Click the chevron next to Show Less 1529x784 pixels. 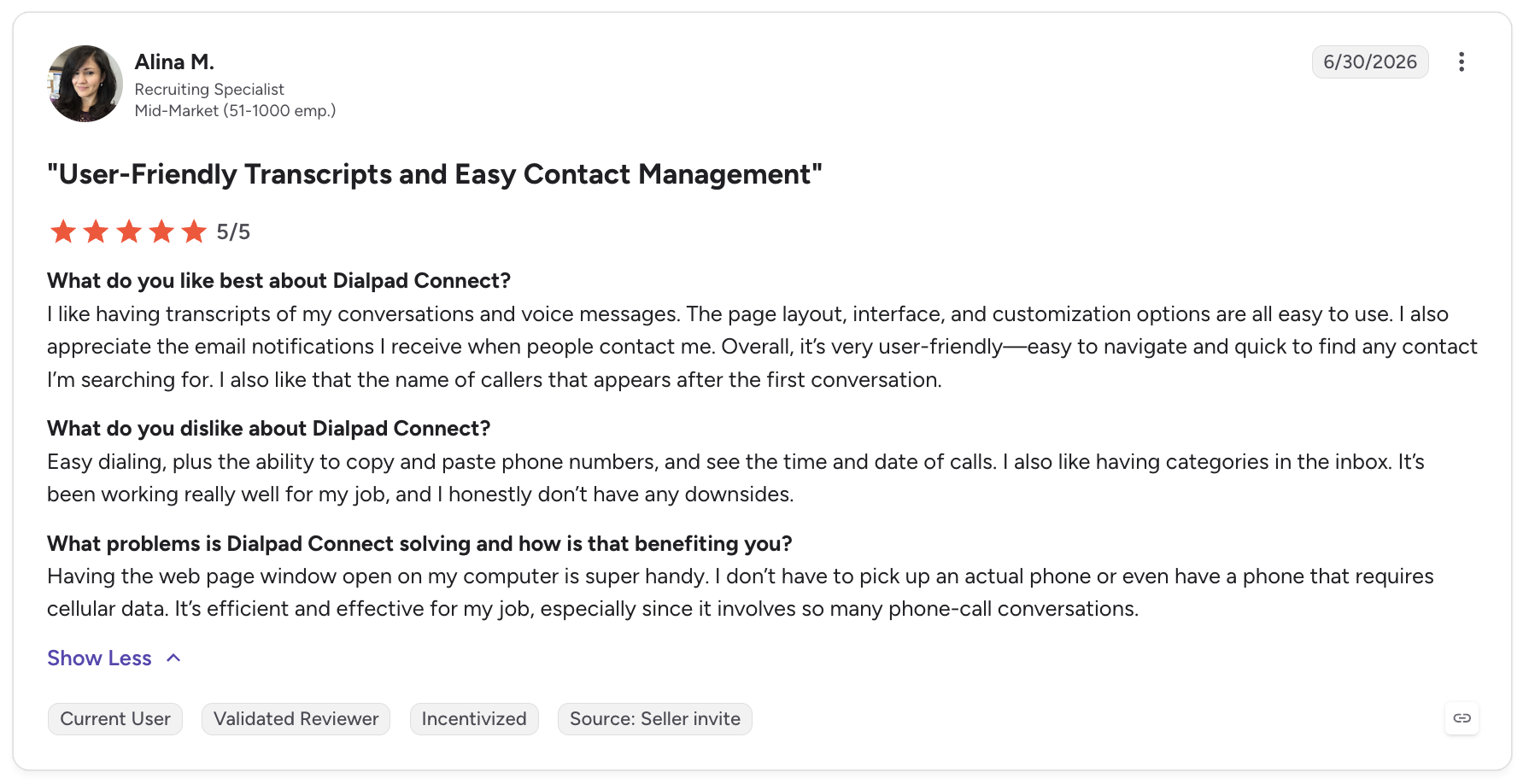pos(173,658)
